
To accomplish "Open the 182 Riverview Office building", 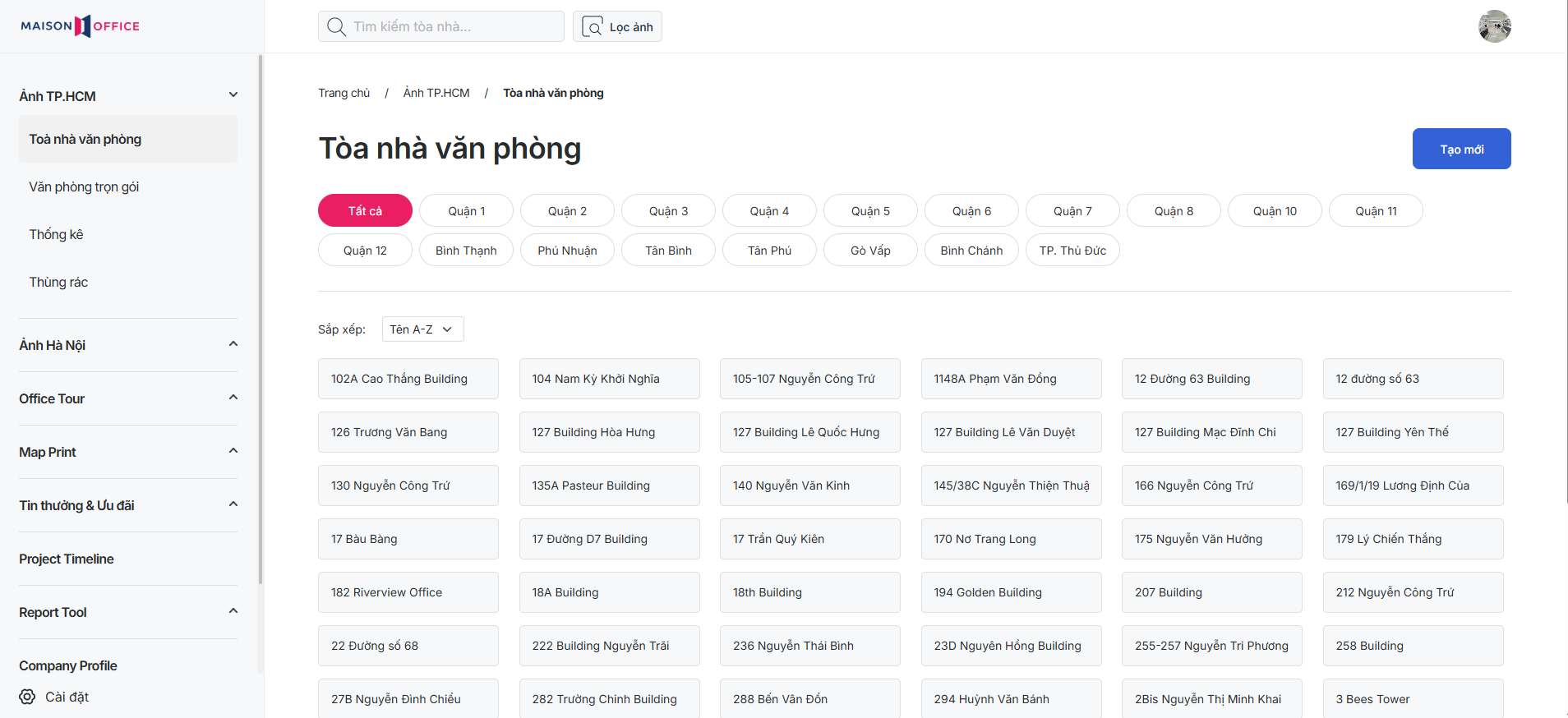I will click(x=408, y=592).
